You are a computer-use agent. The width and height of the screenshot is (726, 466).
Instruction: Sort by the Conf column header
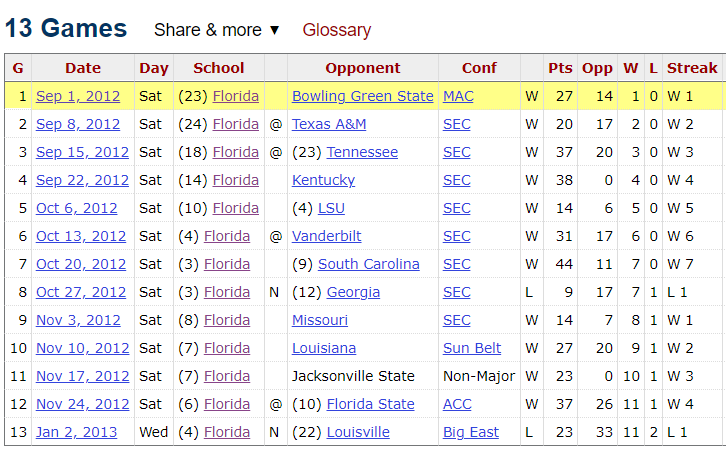479,68
